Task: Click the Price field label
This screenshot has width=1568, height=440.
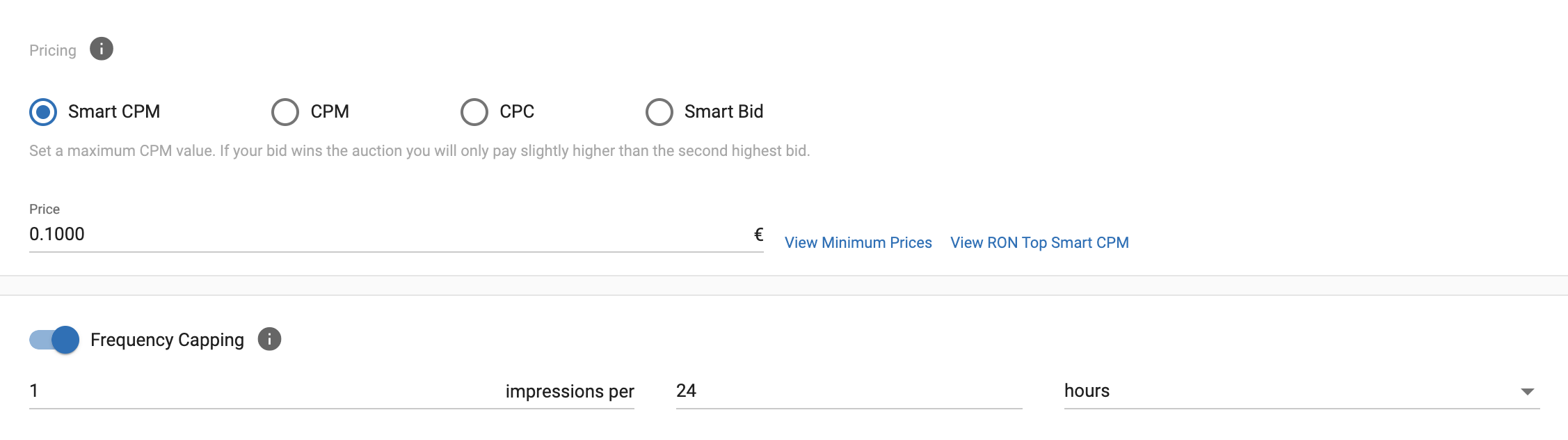Action: point(45,209)
